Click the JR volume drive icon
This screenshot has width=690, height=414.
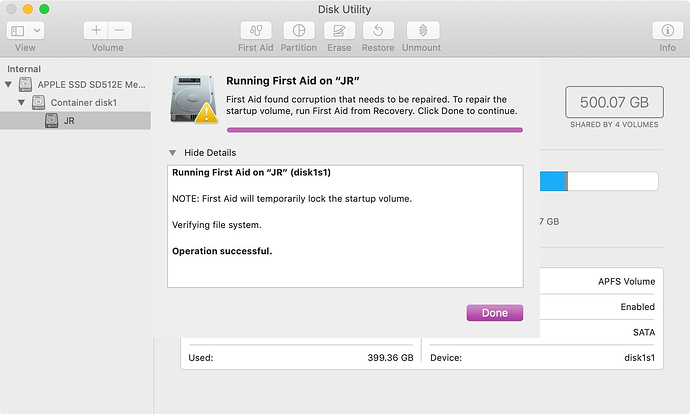pyautogui.click(x=51, y=121)
